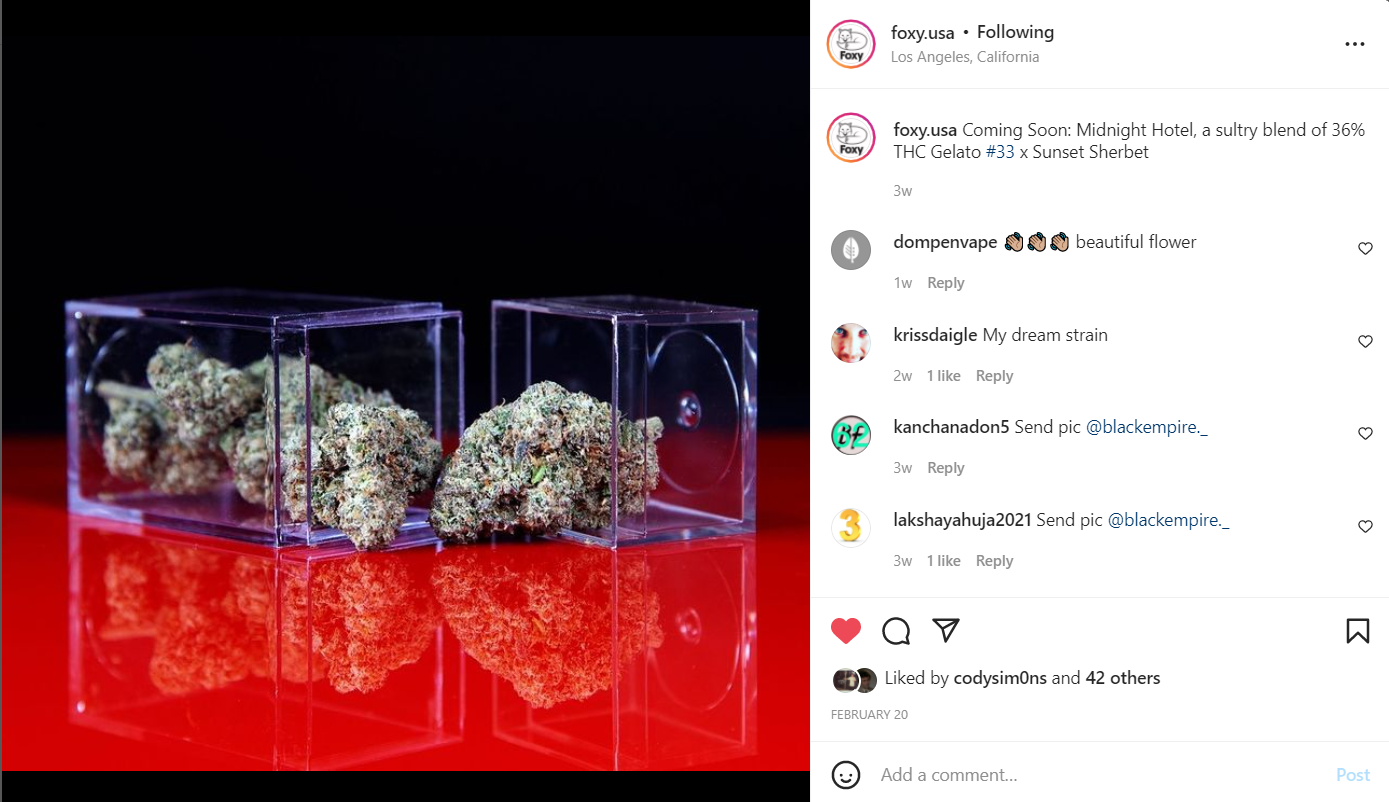The width and height of the screenshot is (1389, 802).
Task: View the 42 others likes list
Action: coord(1123,678)
